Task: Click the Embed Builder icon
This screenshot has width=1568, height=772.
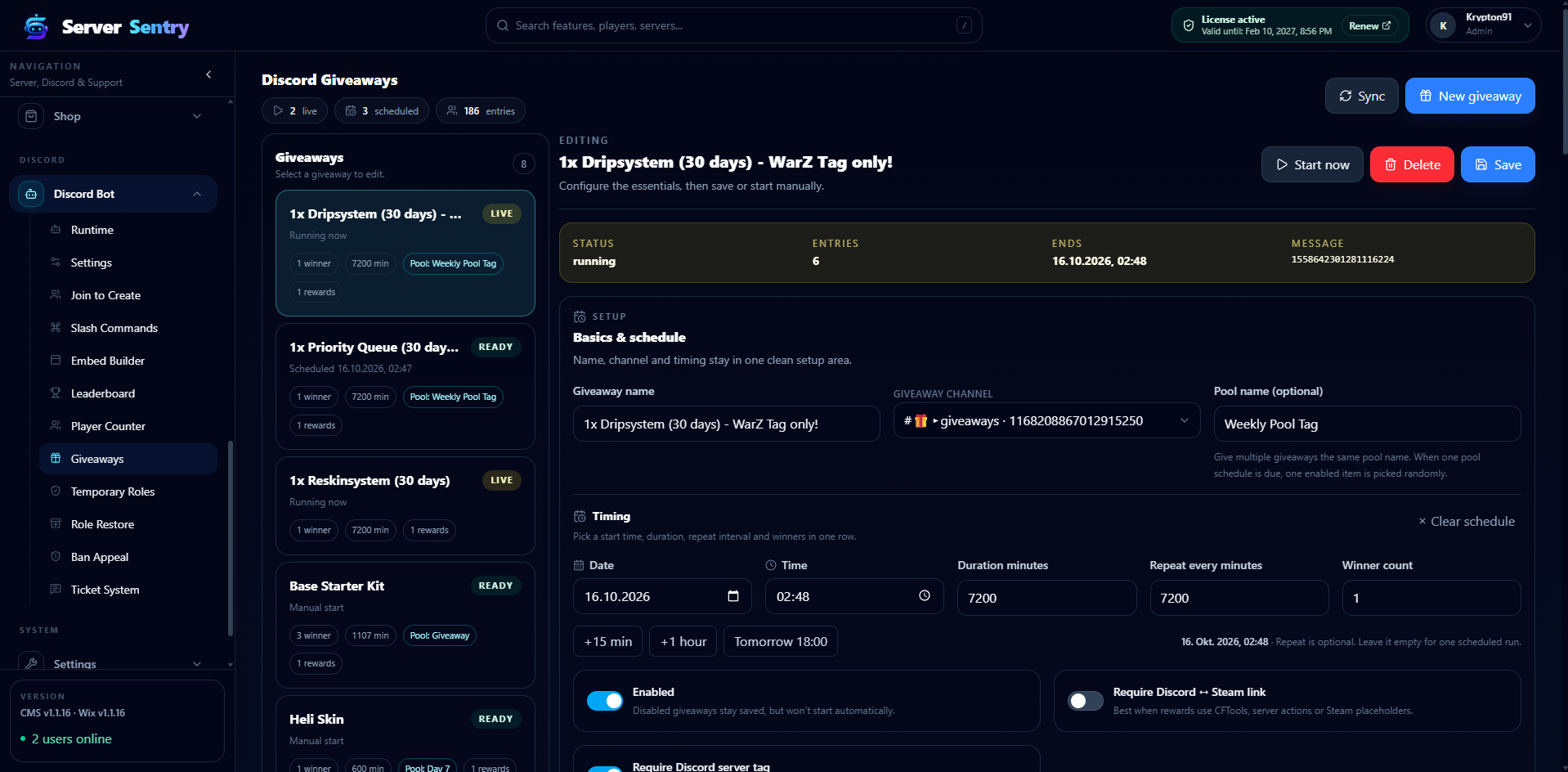Action: click(56, 361)
